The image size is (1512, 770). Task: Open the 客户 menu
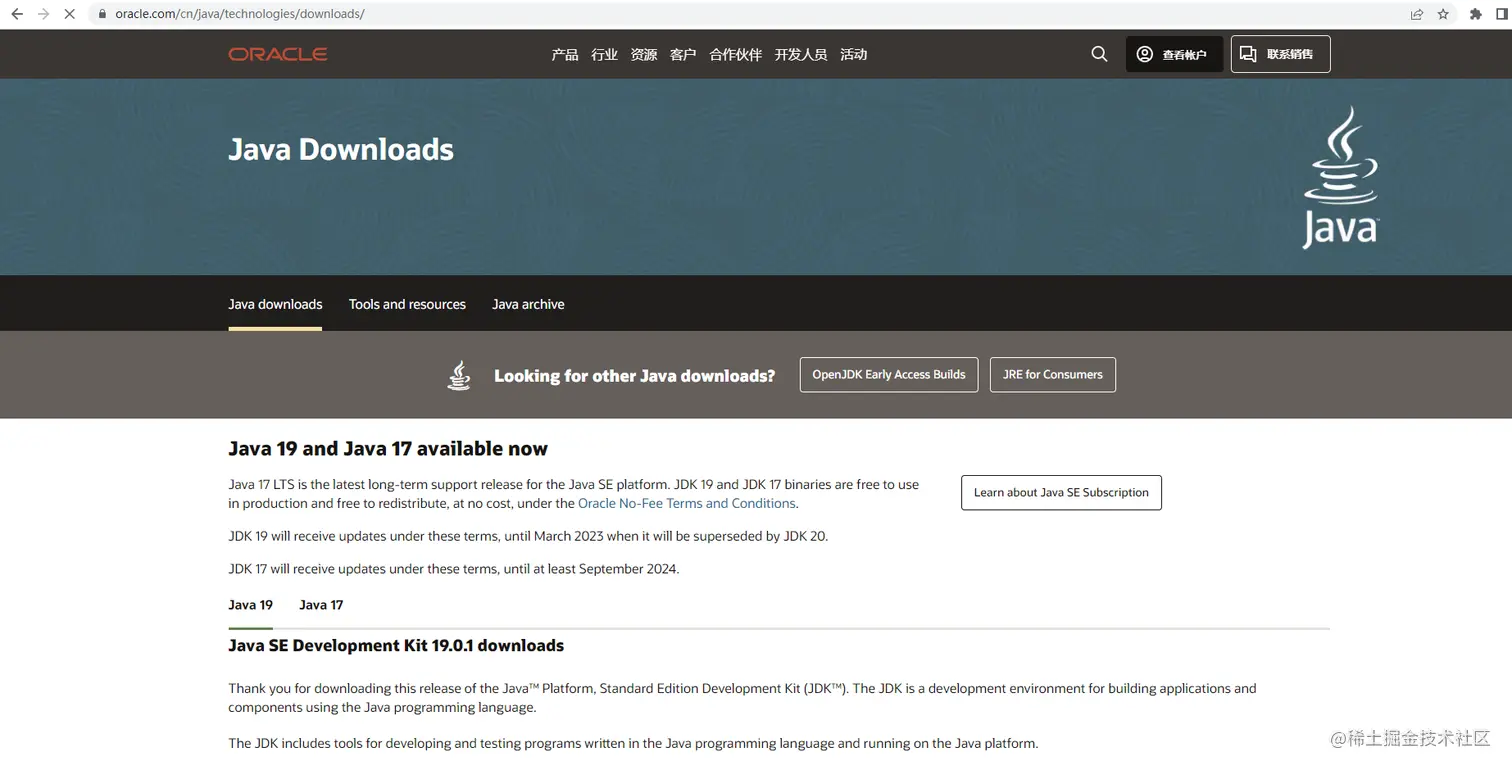pyautogui.click(x=683, y=54)
